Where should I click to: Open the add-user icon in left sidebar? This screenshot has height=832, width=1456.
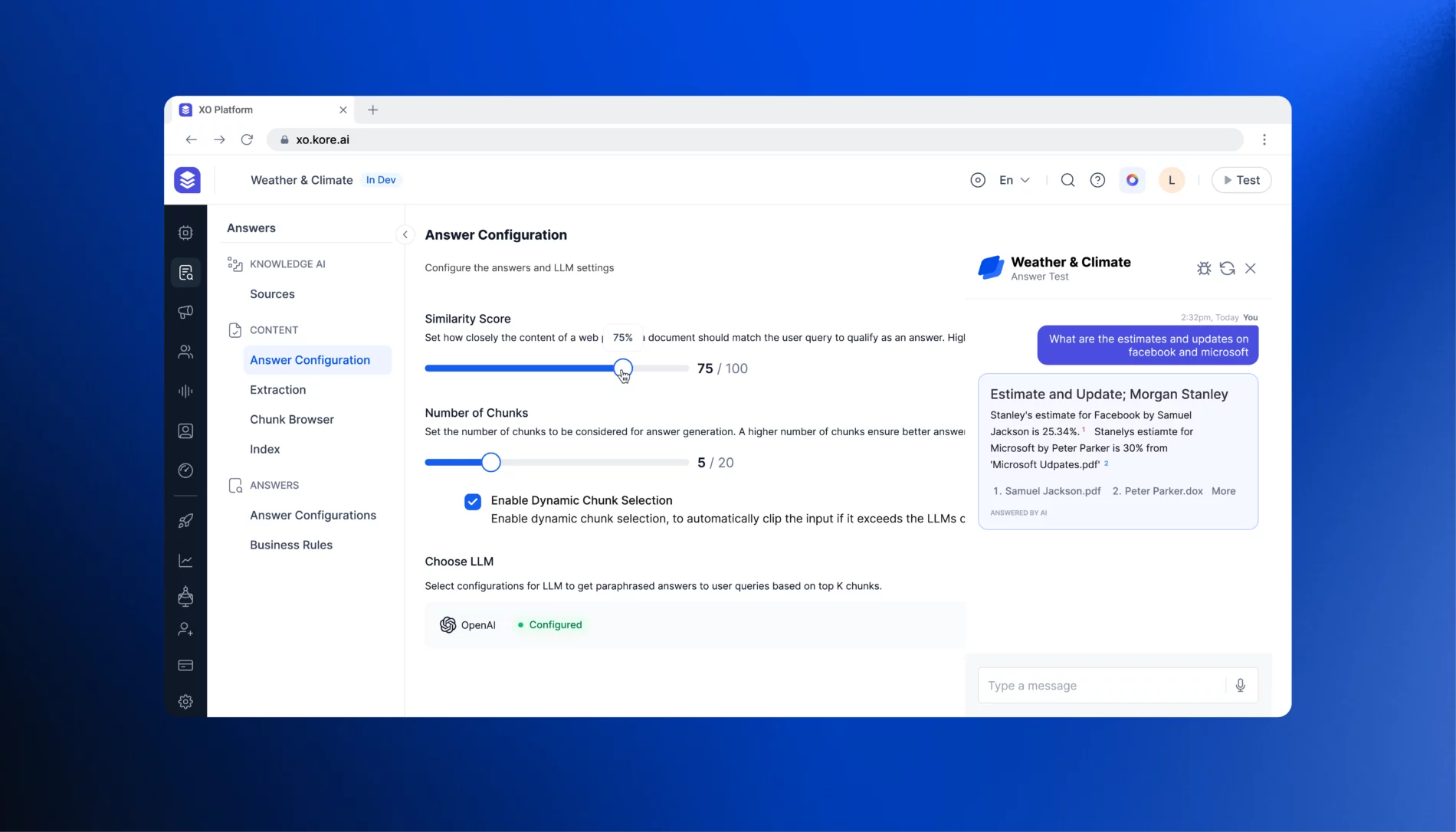185,630
